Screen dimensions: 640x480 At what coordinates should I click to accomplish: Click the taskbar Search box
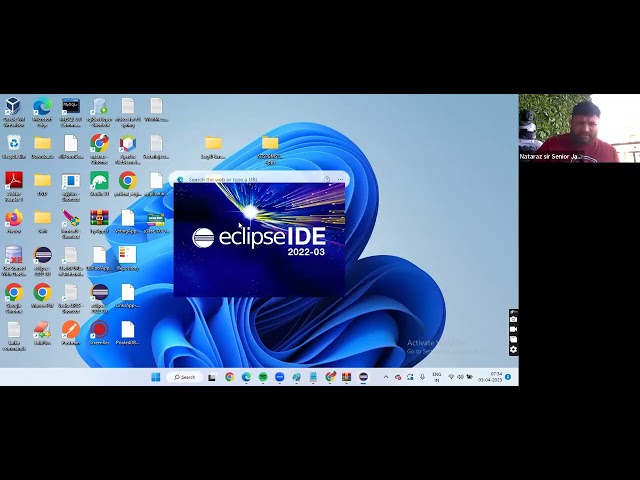point(184,377)
